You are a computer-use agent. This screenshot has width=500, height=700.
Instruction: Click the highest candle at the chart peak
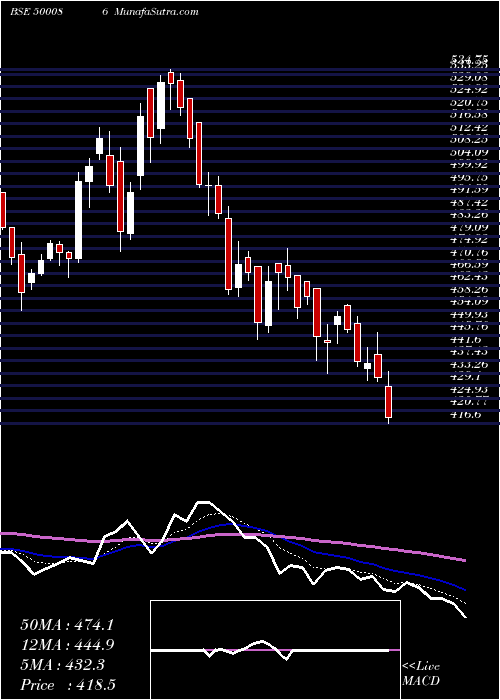pos(171,78)
